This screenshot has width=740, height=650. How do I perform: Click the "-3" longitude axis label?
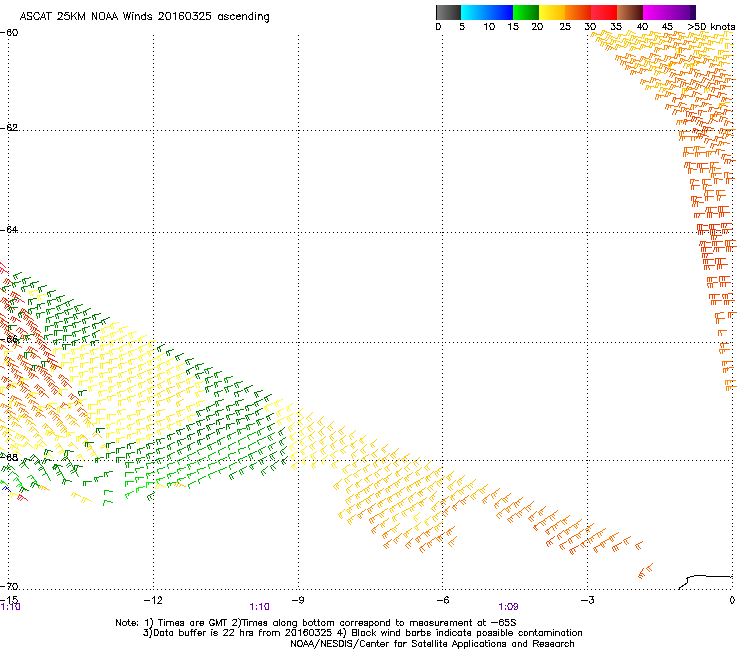point(588,600)
